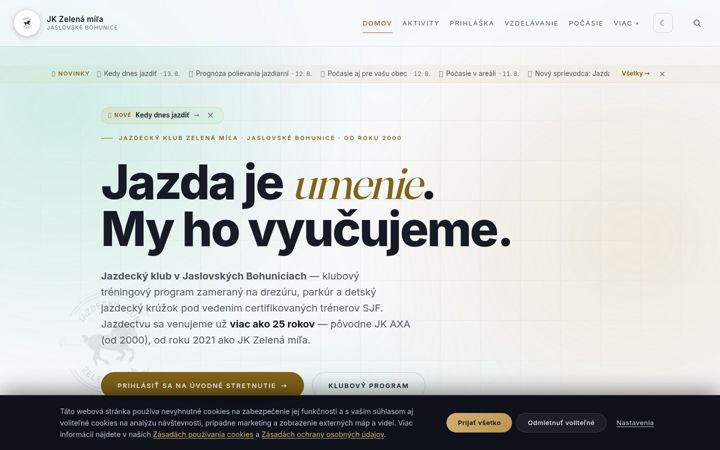Dismiss the 'Nové Kedy dnes jazdiť' badge
This screenshot has height=450, width=720.
(210, 115)
